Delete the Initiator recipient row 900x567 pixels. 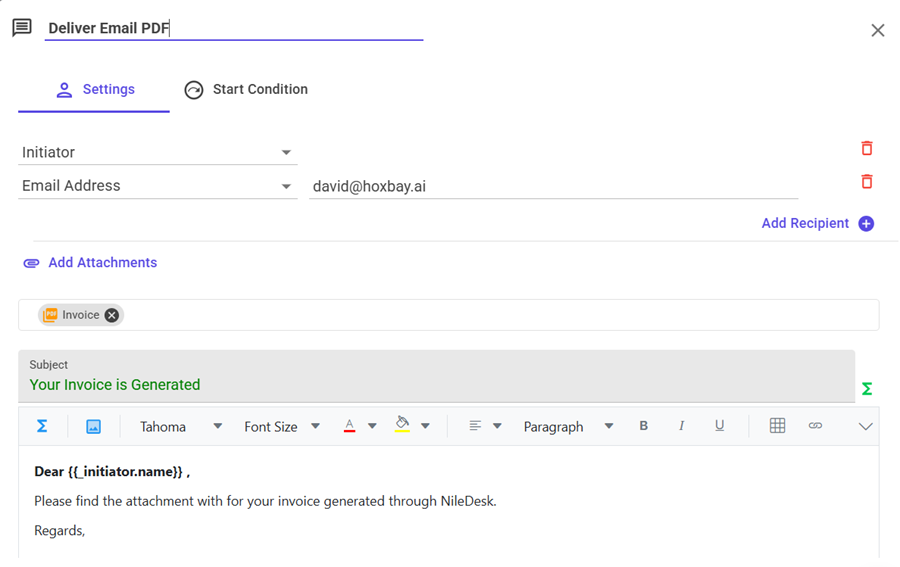[866, 148]
